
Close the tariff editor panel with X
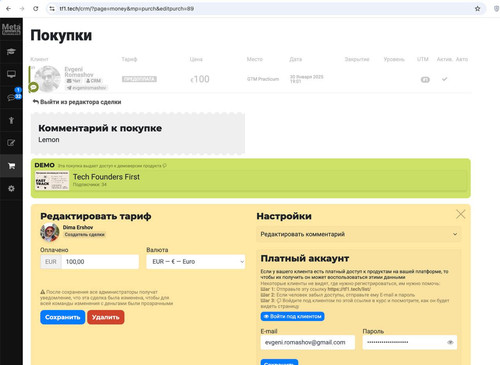(x=460, y=214)
